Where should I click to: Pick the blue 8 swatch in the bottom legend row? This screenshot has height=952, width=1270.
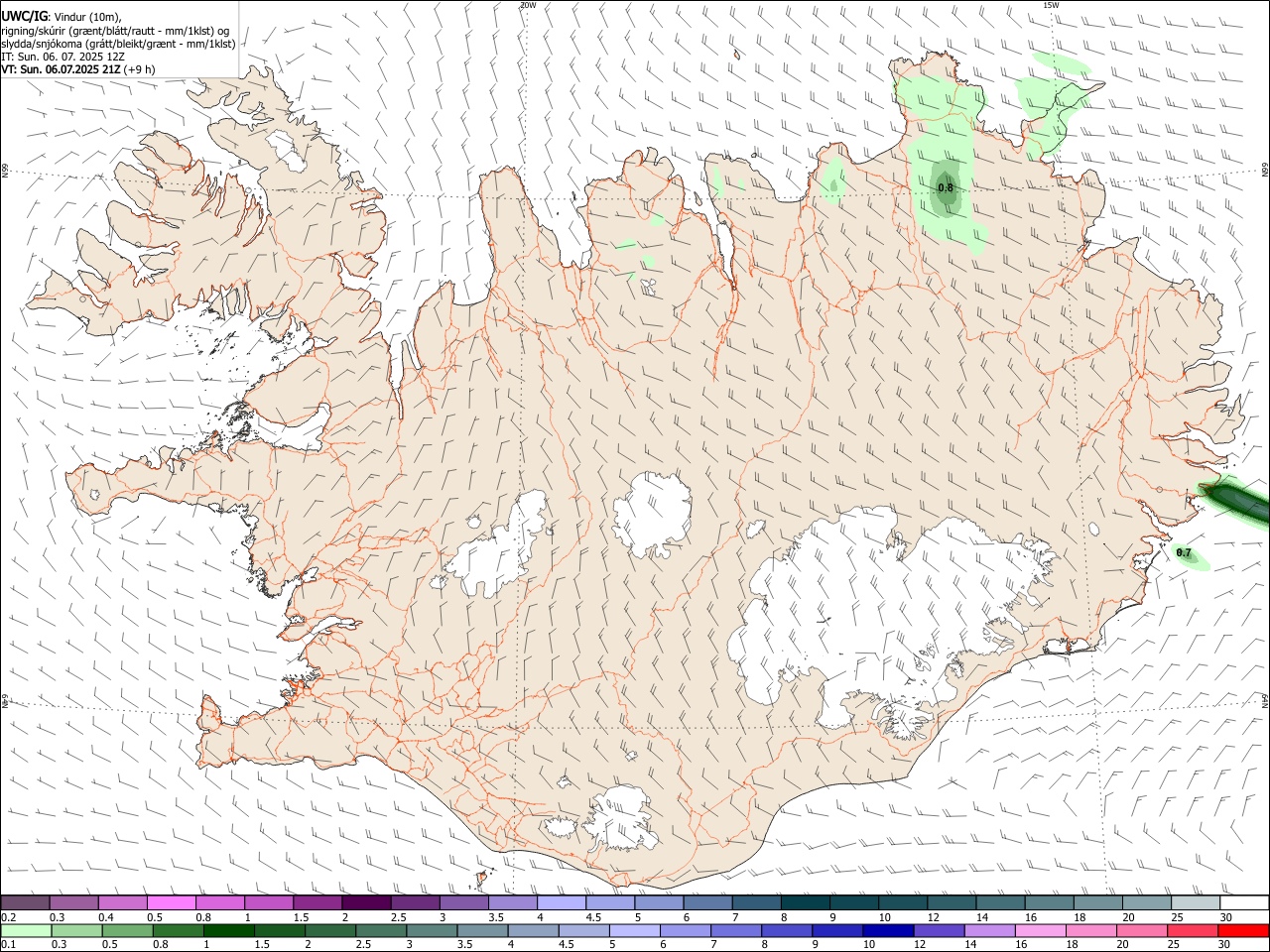pyautogui.click(x=786, y=930)
